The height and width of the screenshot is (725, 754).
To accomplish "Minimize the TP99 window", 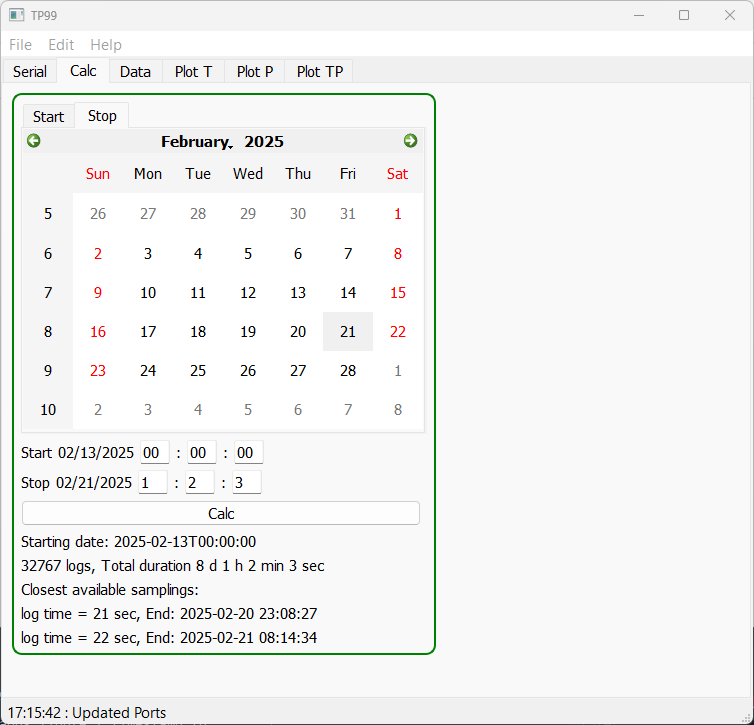I will click(x=639, y=15).
